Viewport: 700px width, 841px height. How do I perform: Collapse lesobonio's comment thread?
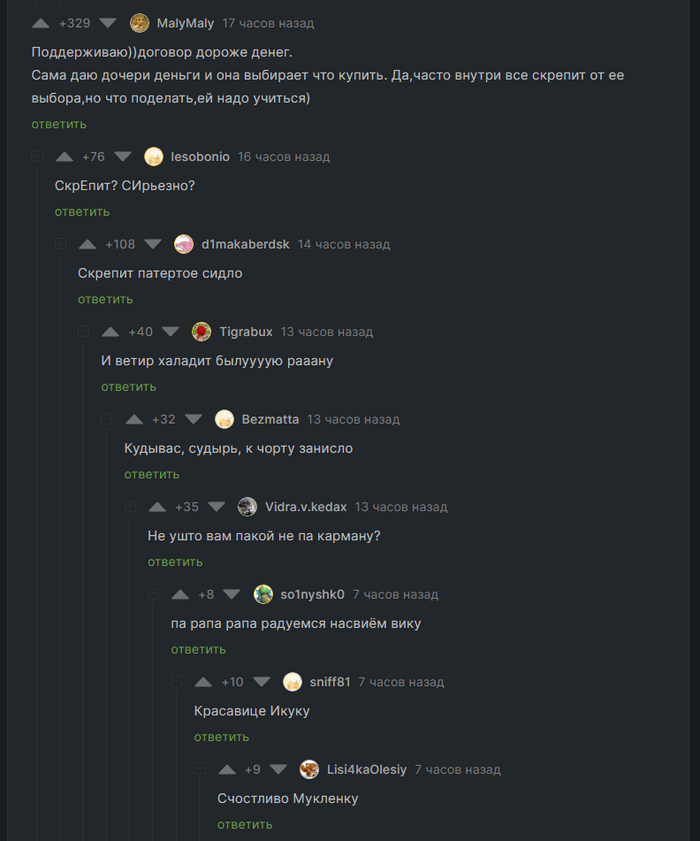[x=37, y=157]
